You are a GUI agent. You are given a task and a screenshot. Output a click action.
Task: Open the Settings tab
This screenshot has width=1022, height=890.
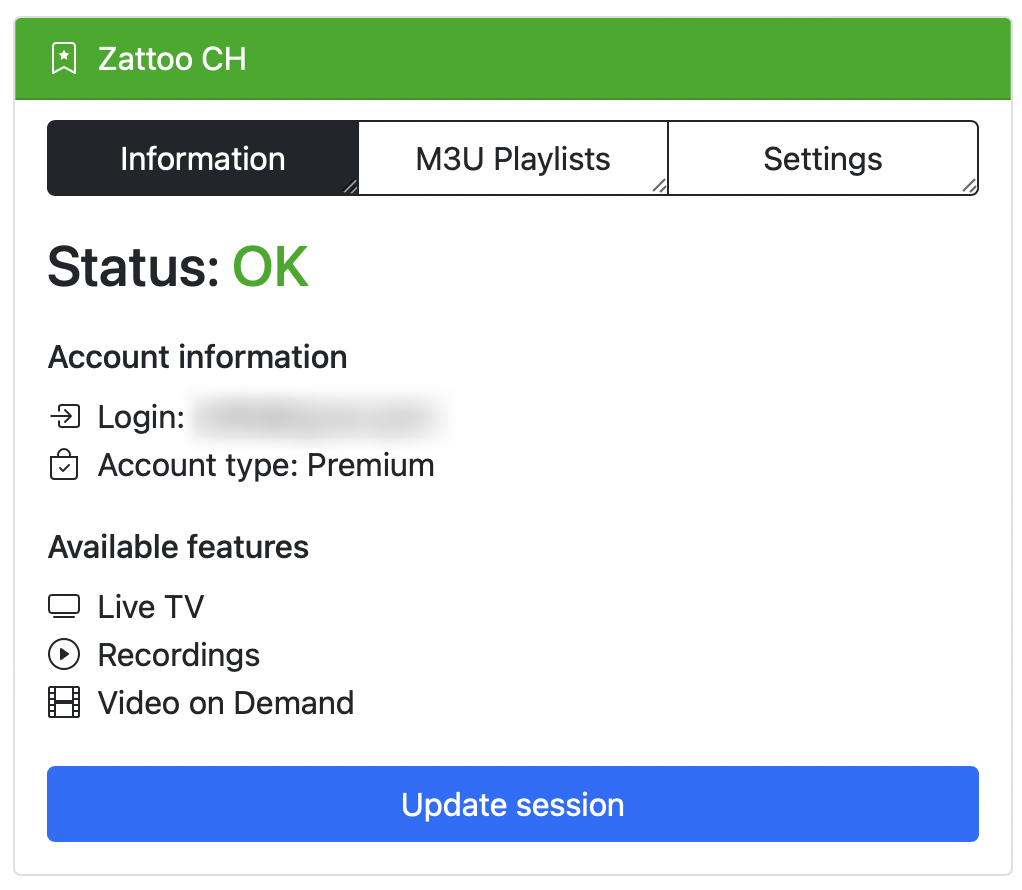click(x=823, y=158)
